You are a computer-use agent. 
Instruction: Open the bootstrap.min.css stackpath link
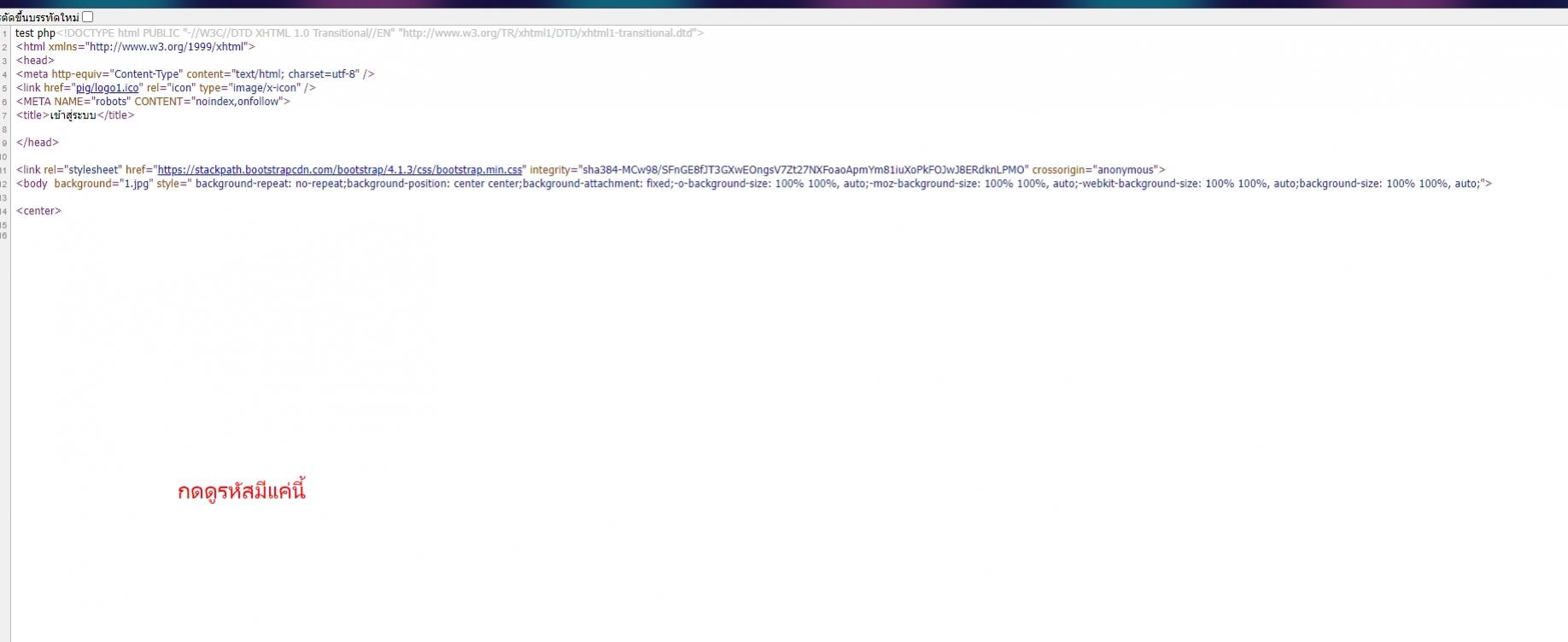point(340,170)
